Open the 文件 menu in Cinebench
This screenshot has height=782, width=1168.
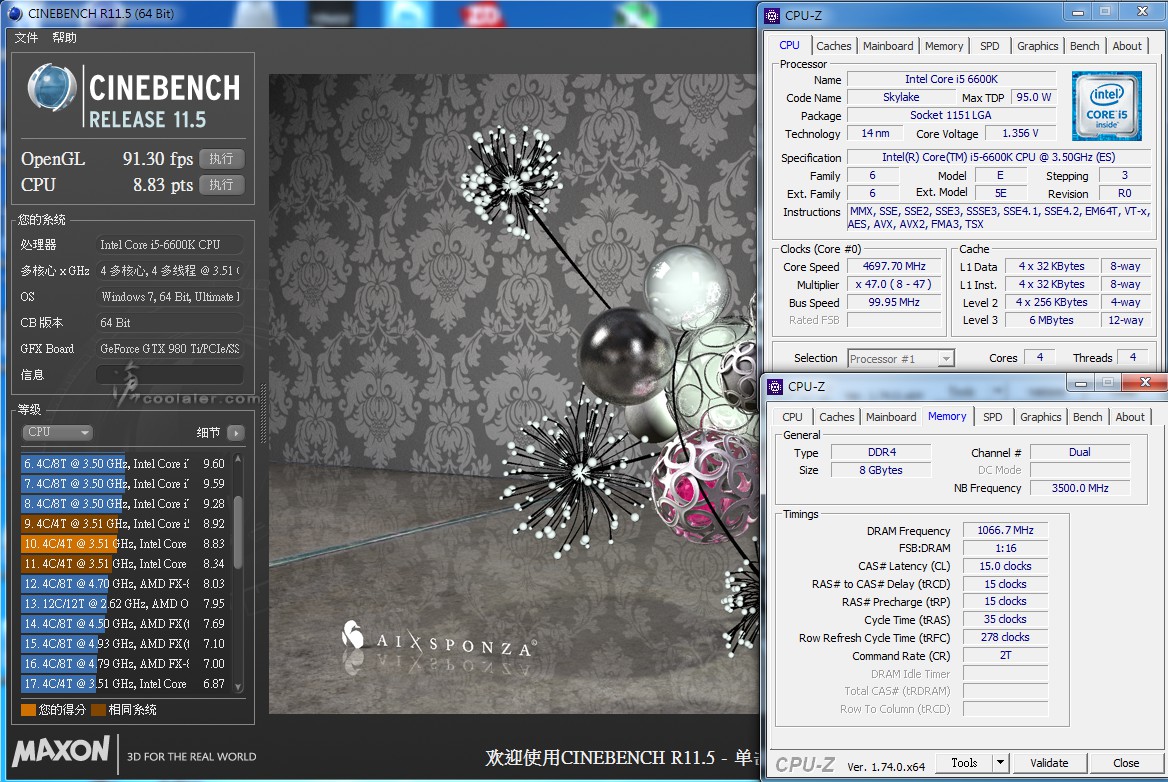click(26, 37)
